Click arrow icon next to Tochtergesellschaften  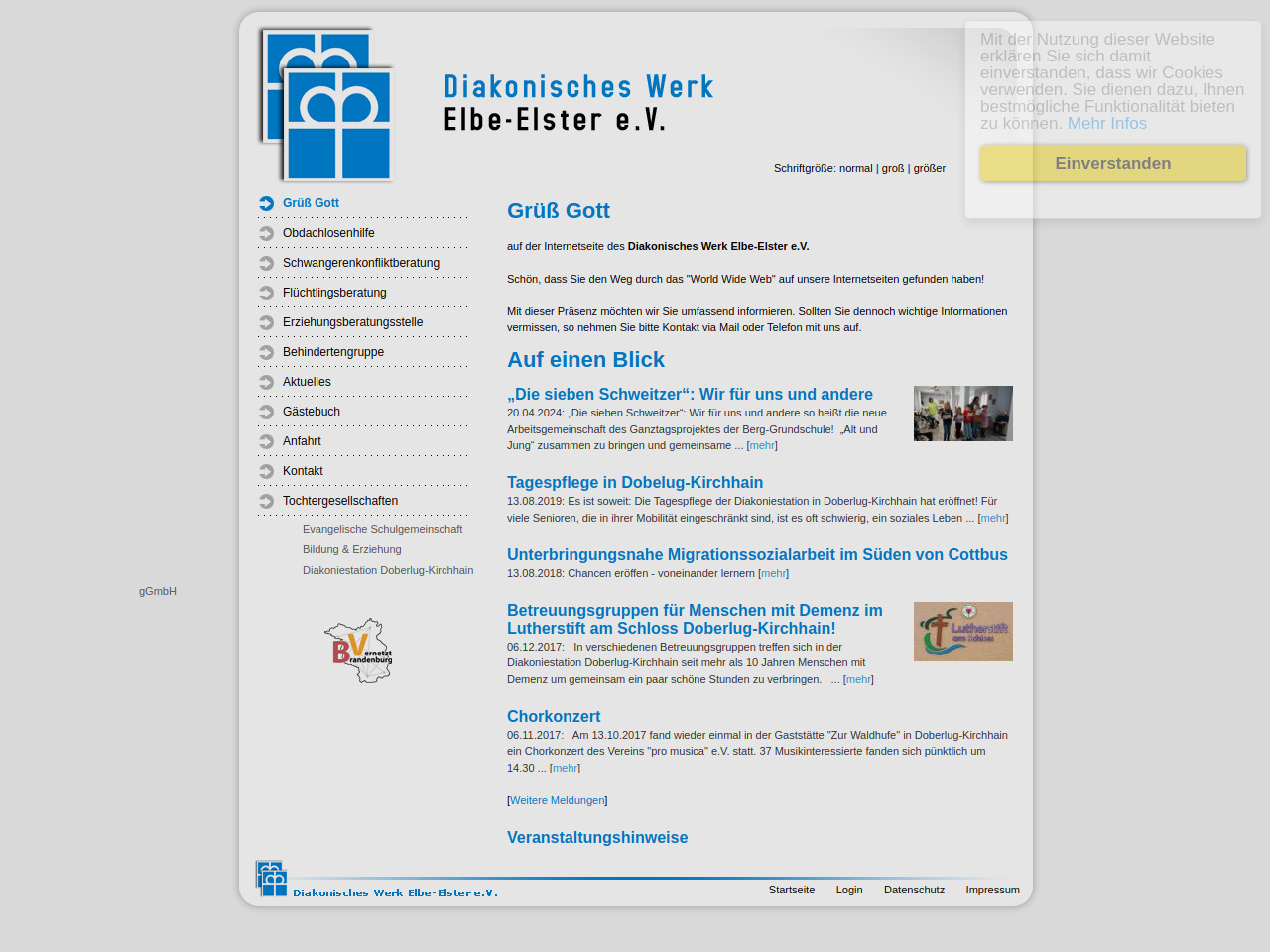point(266,502)
